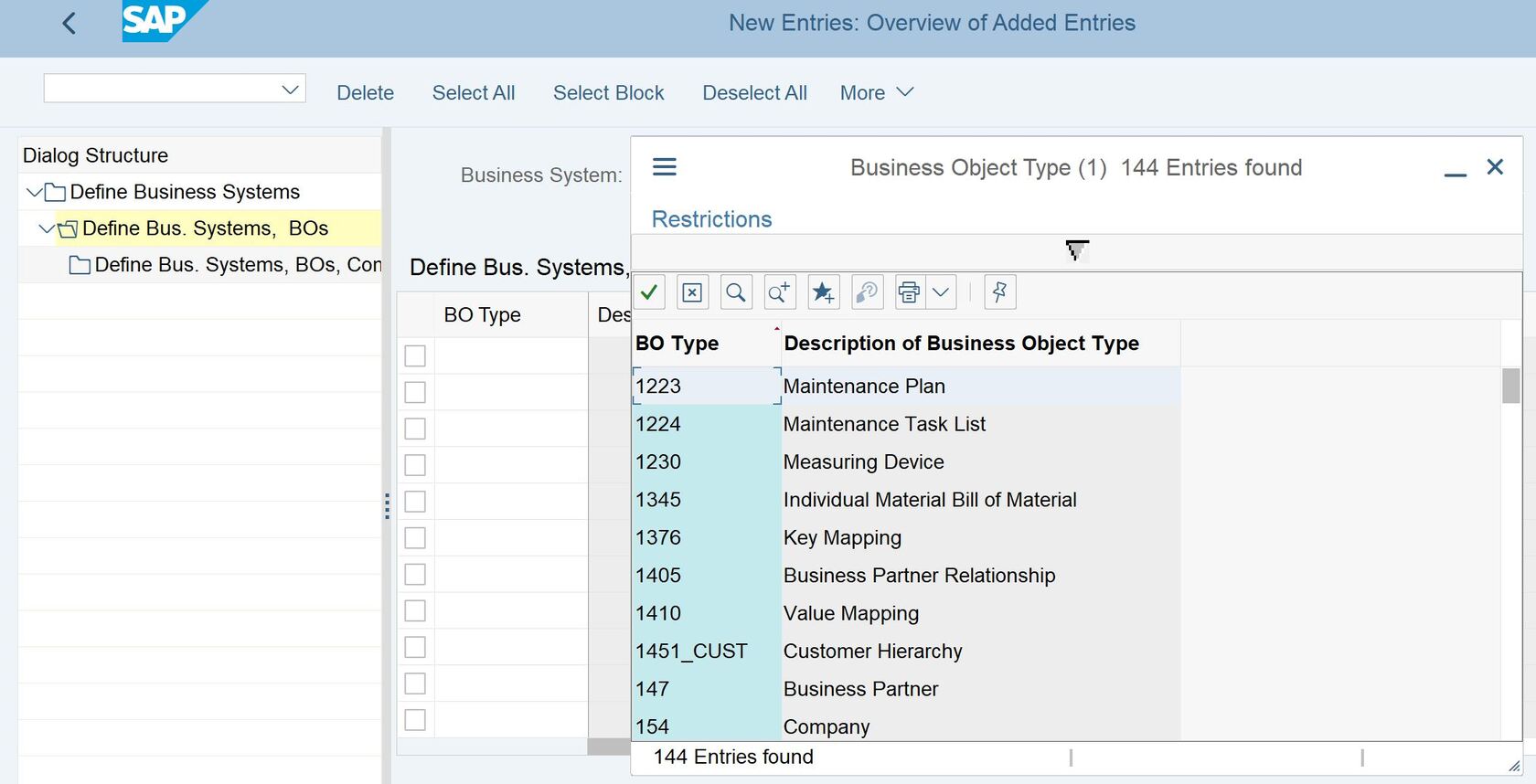Tick the sixth row checkbox in BO Type table
Image resolution: width=1536 pixels, height=784 pixels.
tap(415, 537)
